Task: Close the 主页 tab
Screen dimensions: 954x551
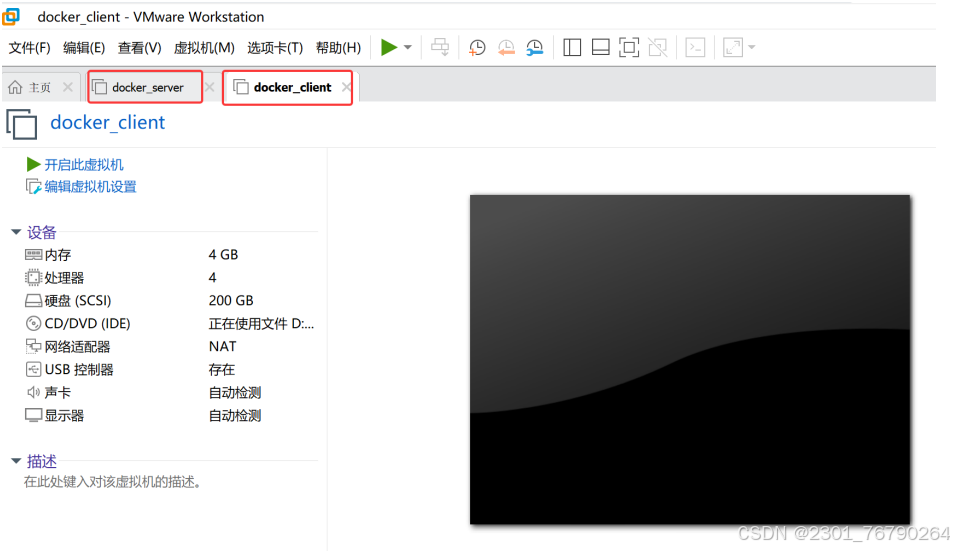Action: (68, 87)
